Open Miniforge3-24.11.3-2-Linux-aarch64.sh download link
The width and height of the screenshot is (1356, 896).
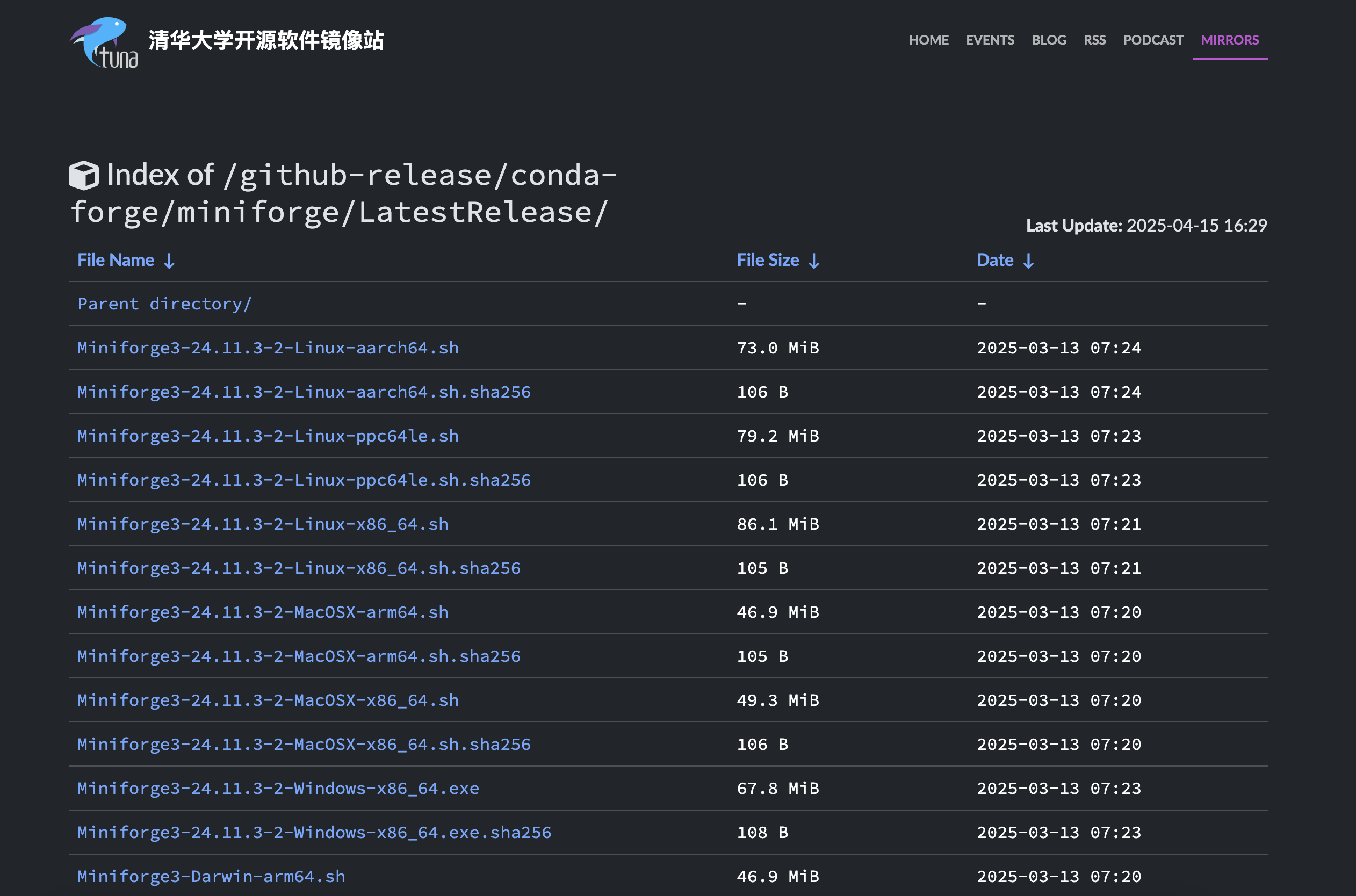[x=268, y=348]
